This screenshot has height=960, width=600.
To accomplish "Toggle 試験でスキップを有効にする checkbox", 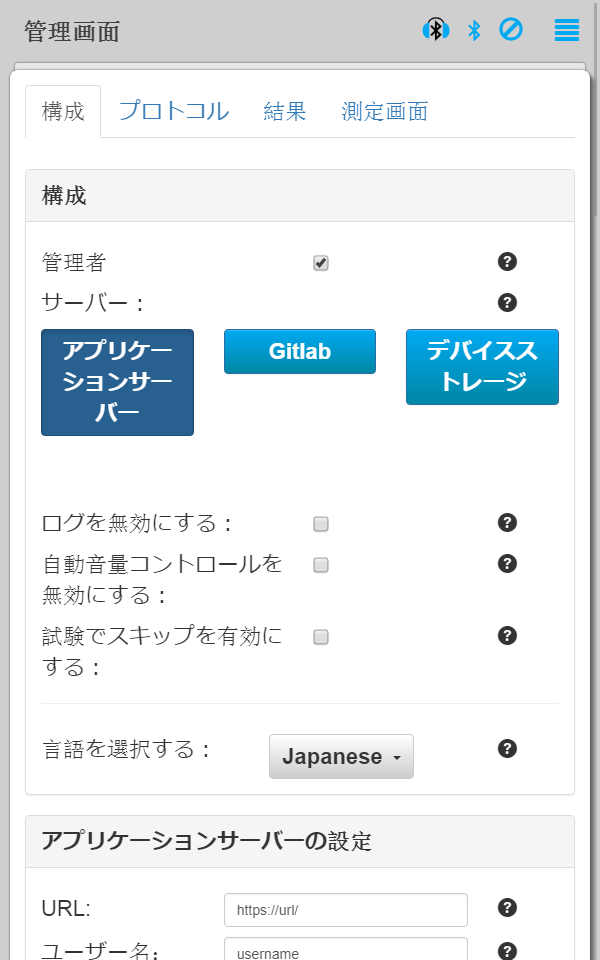I will [x=321, y=637].
